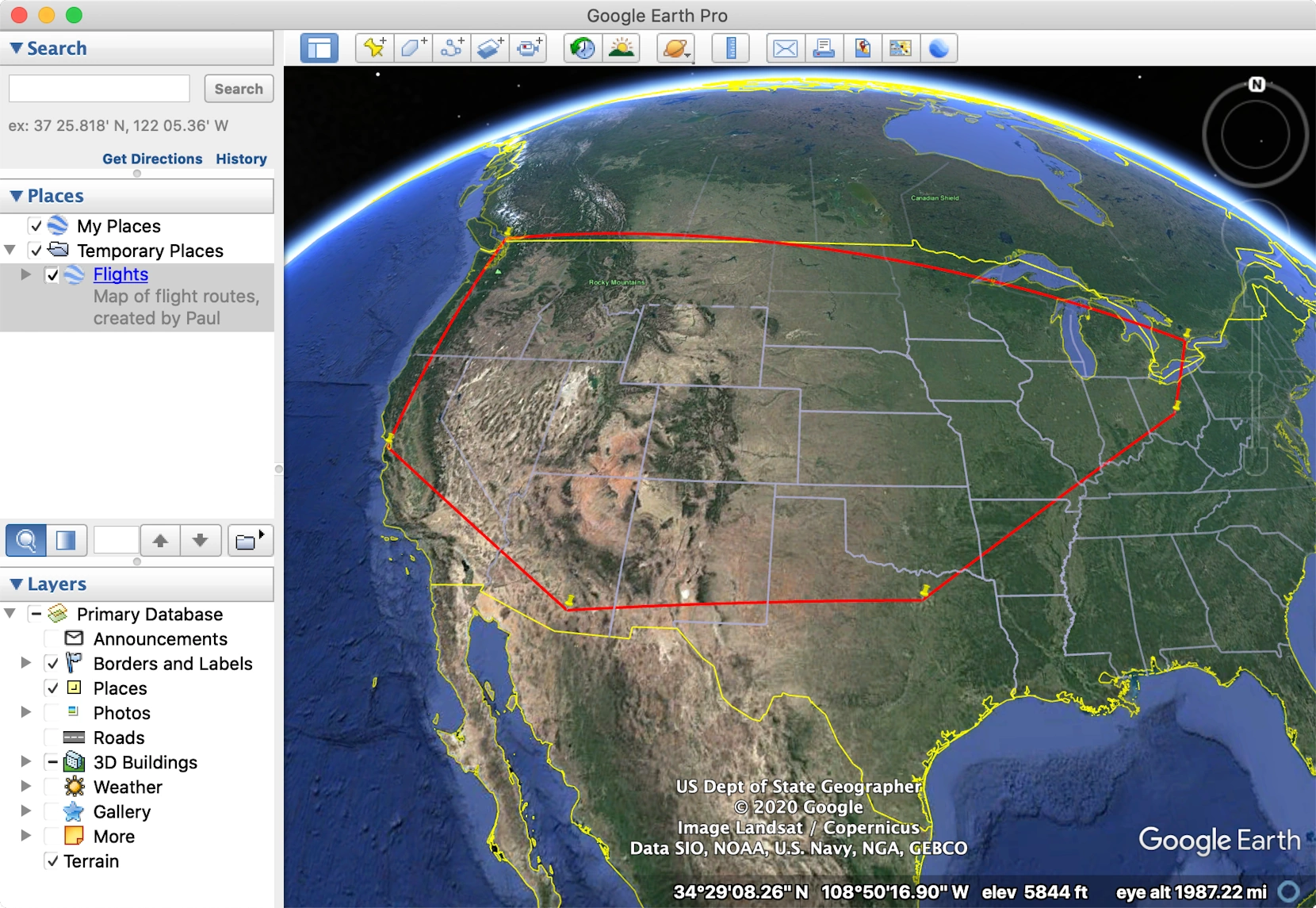The width and height of the screenshot is (1316, 908).
Task: Click the look joystick ring control
Action: [x=1255, y=135]
